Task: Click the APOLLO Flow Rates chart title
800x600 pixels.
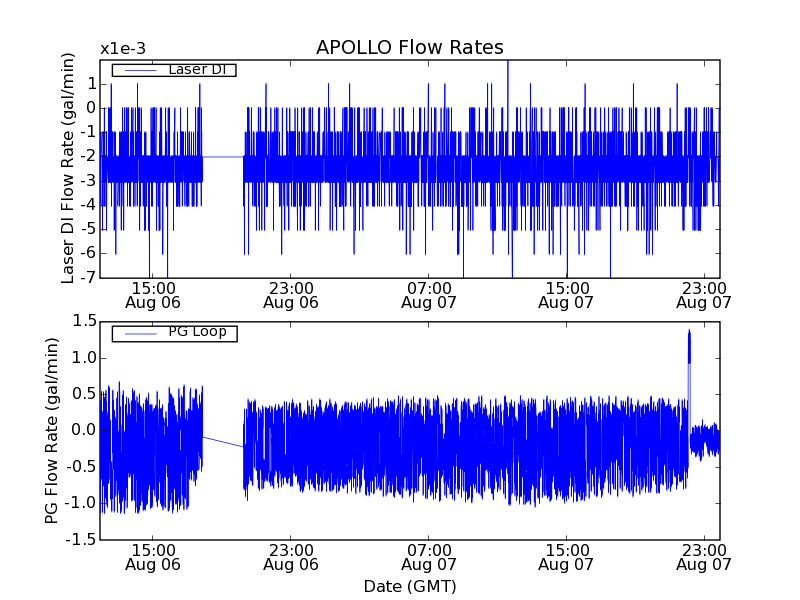Action: coord(409,48)
